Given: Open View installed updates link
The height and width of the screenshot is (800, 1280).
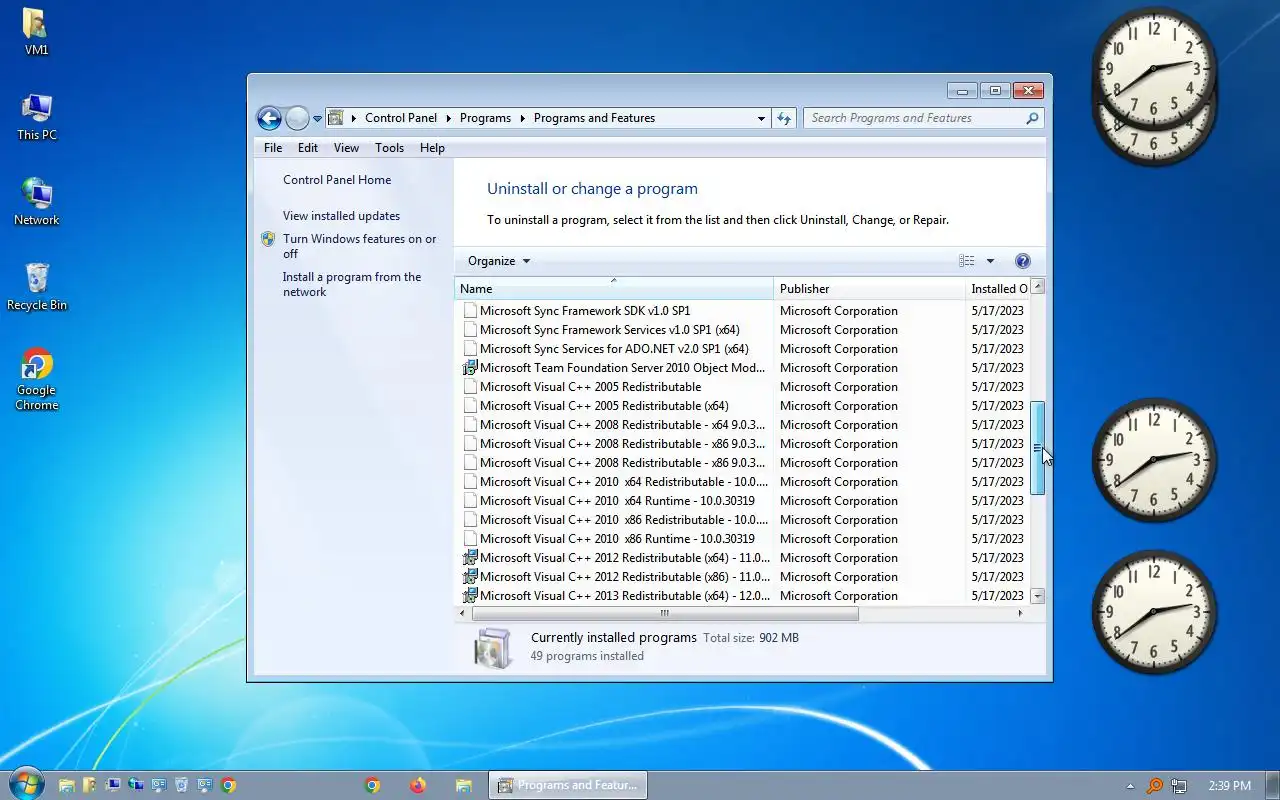Looking at the screenshot, I should [341, 216].
